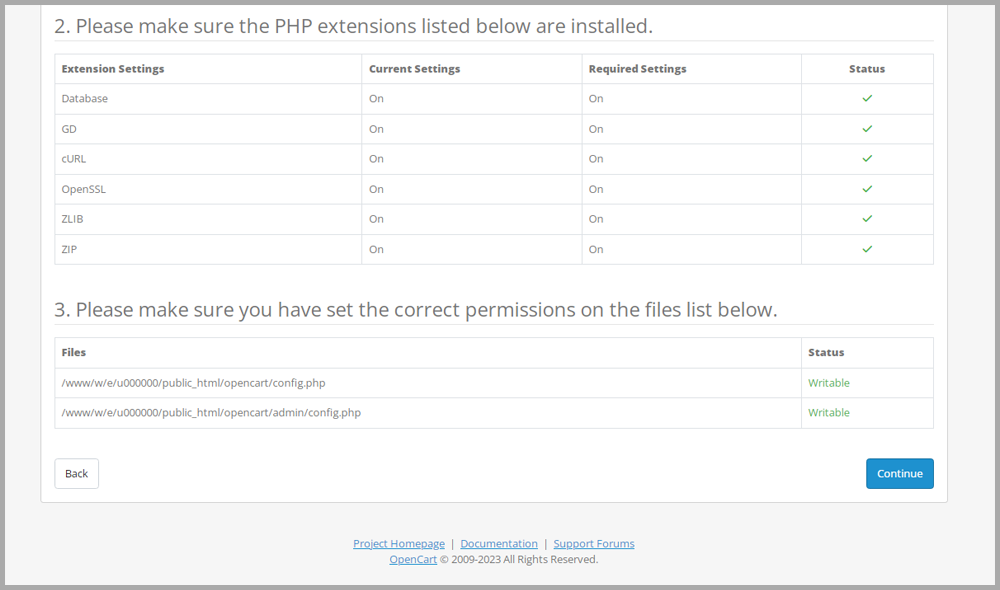
Task: Click the Continue button
Action: pyautogui.click(x=899, y=473)
